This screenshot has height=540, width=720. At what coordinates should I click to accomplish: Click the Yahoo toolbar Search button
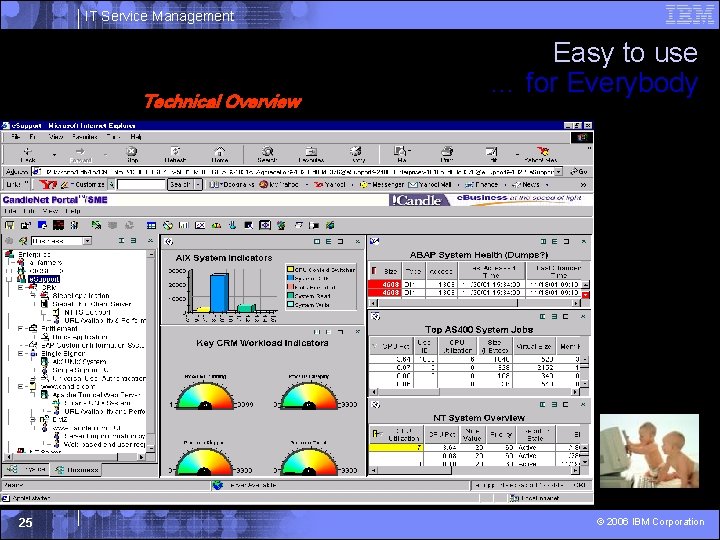(180, 185)
